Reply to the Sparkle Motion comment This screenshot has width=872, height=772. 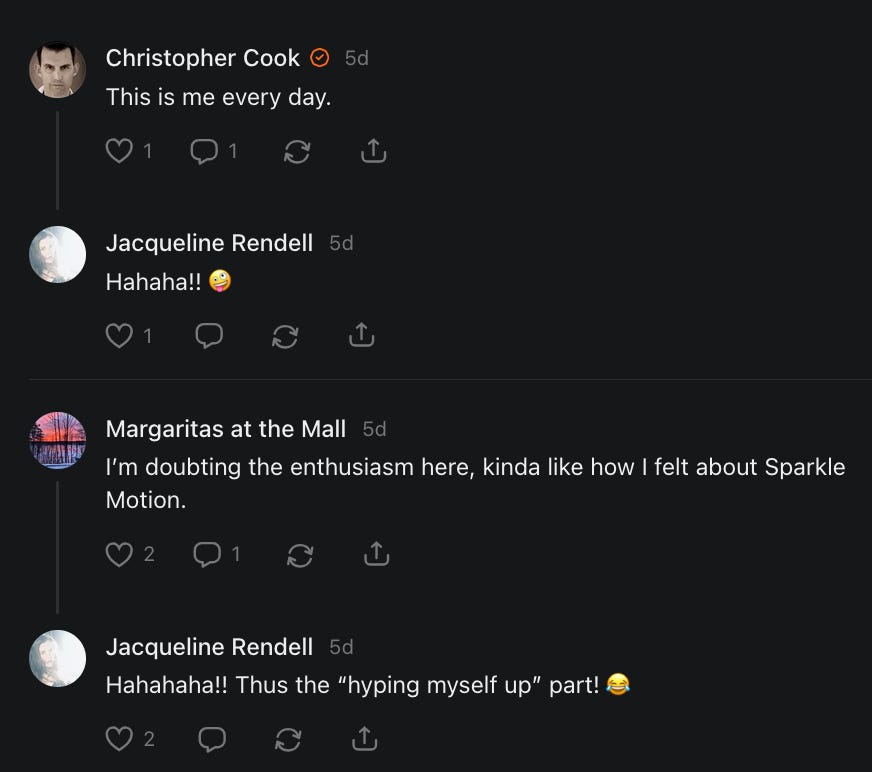tap(207, 553)
